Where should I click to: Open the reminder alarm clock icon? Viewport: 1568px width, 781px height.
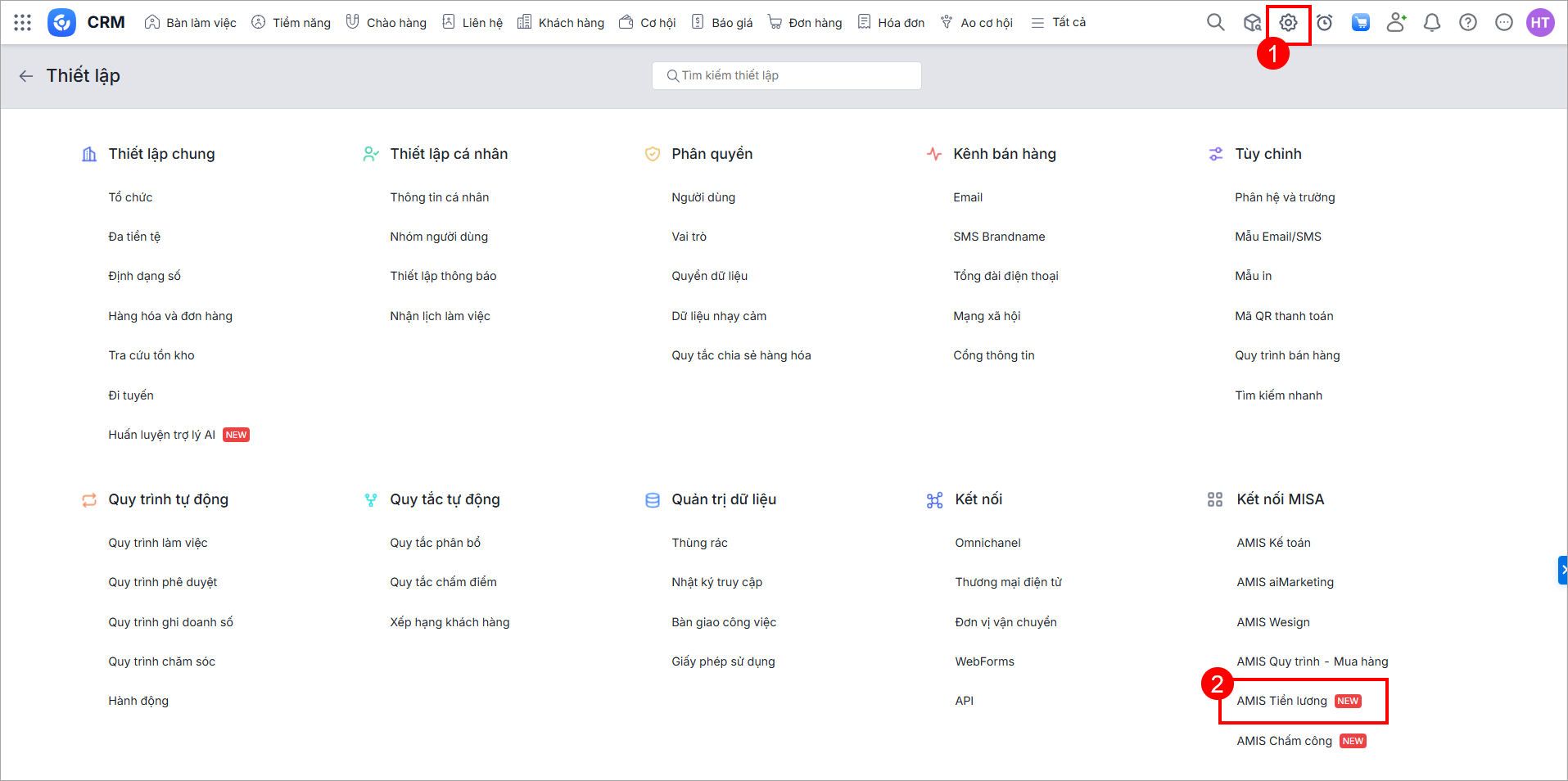pyautogui.click(x=1324, y=23)
